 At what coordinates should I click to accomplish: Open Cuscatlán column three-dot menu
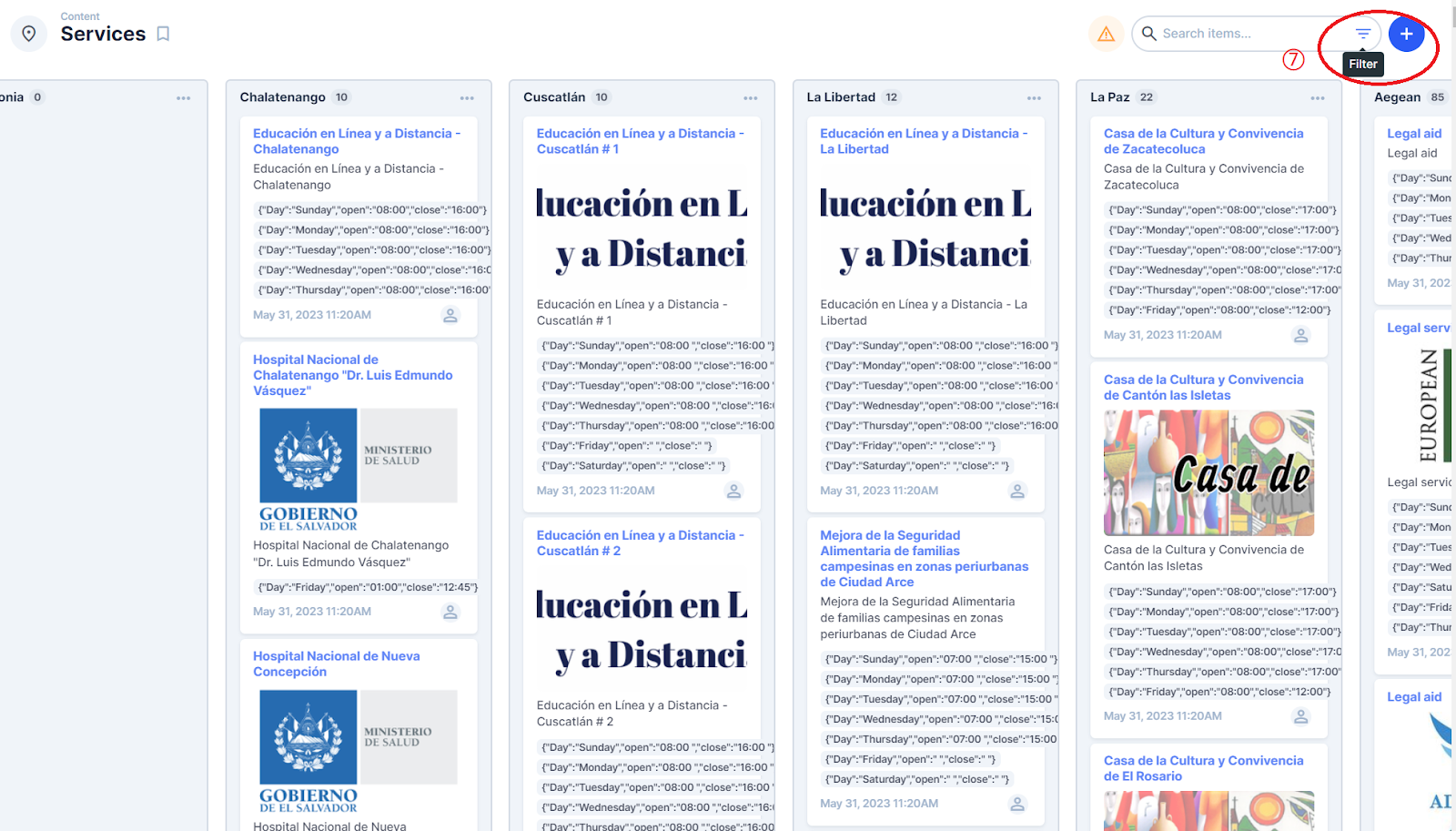(750, 97)
